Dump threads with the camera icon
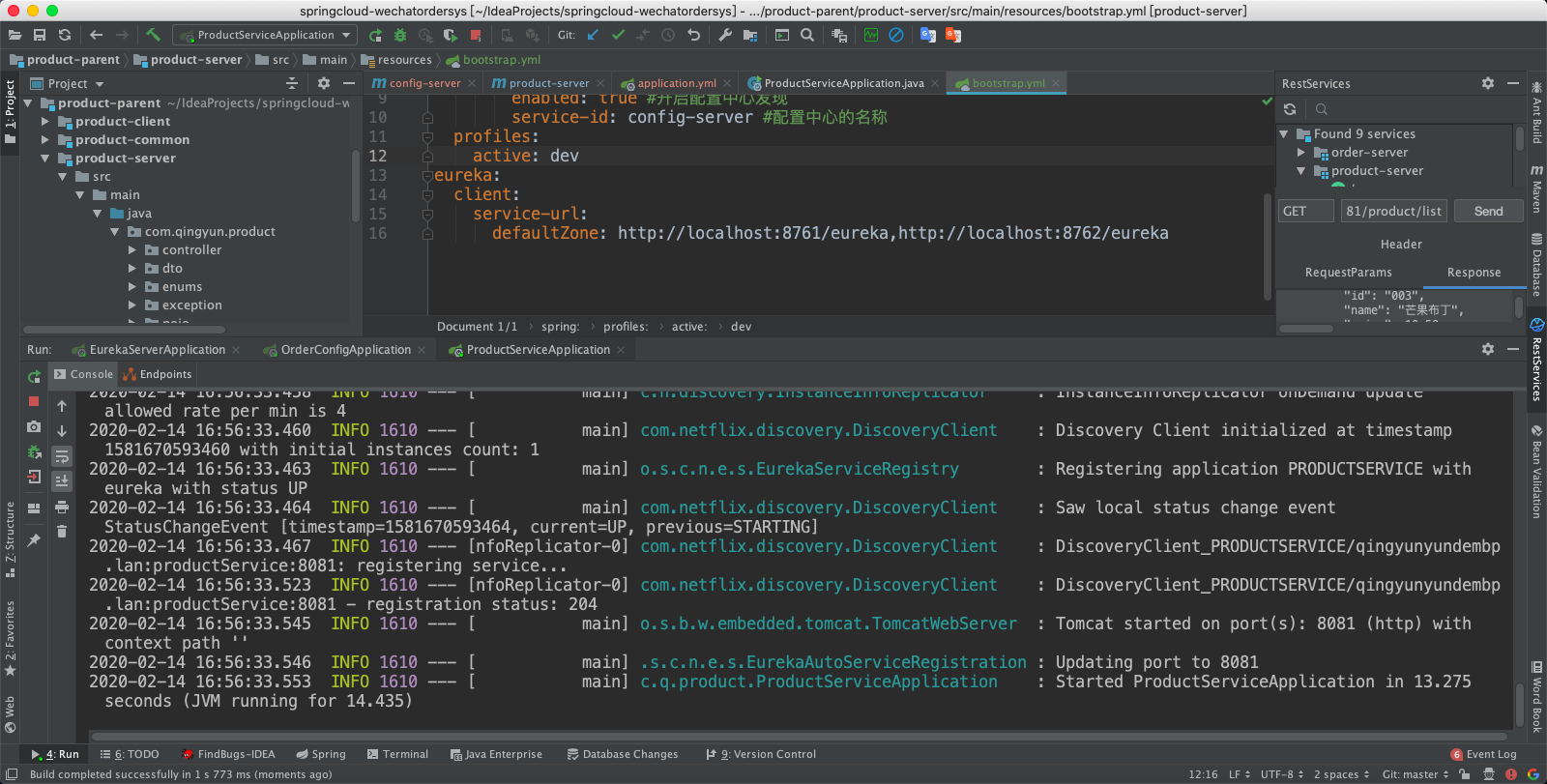The image size is (1547, 784). coord(34,426)
